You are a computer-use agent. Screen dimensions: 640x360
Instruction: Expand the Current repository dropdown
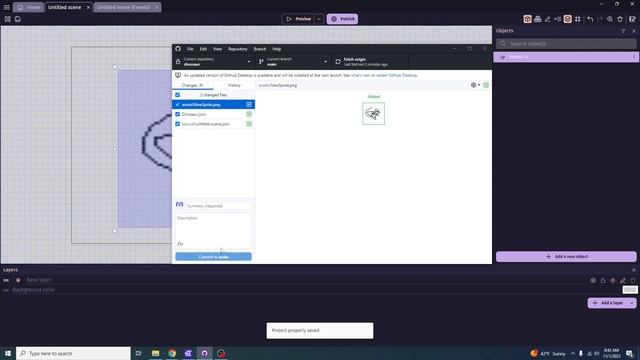click(x=213, y=62)
